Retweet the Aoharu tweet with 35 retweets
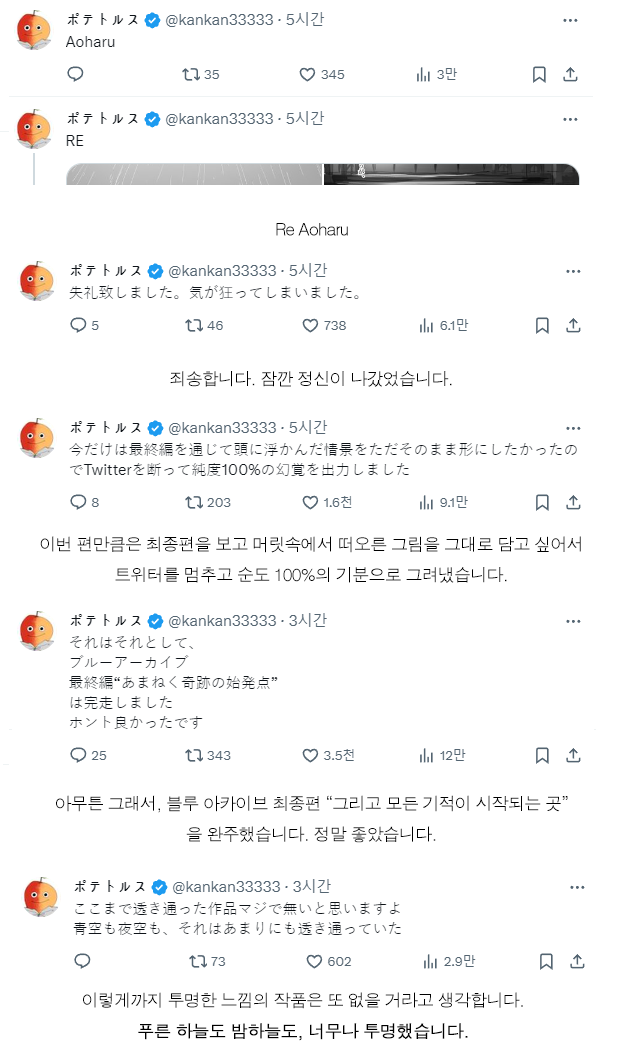Screen dimensions: 625x1061 coord(189,74)
